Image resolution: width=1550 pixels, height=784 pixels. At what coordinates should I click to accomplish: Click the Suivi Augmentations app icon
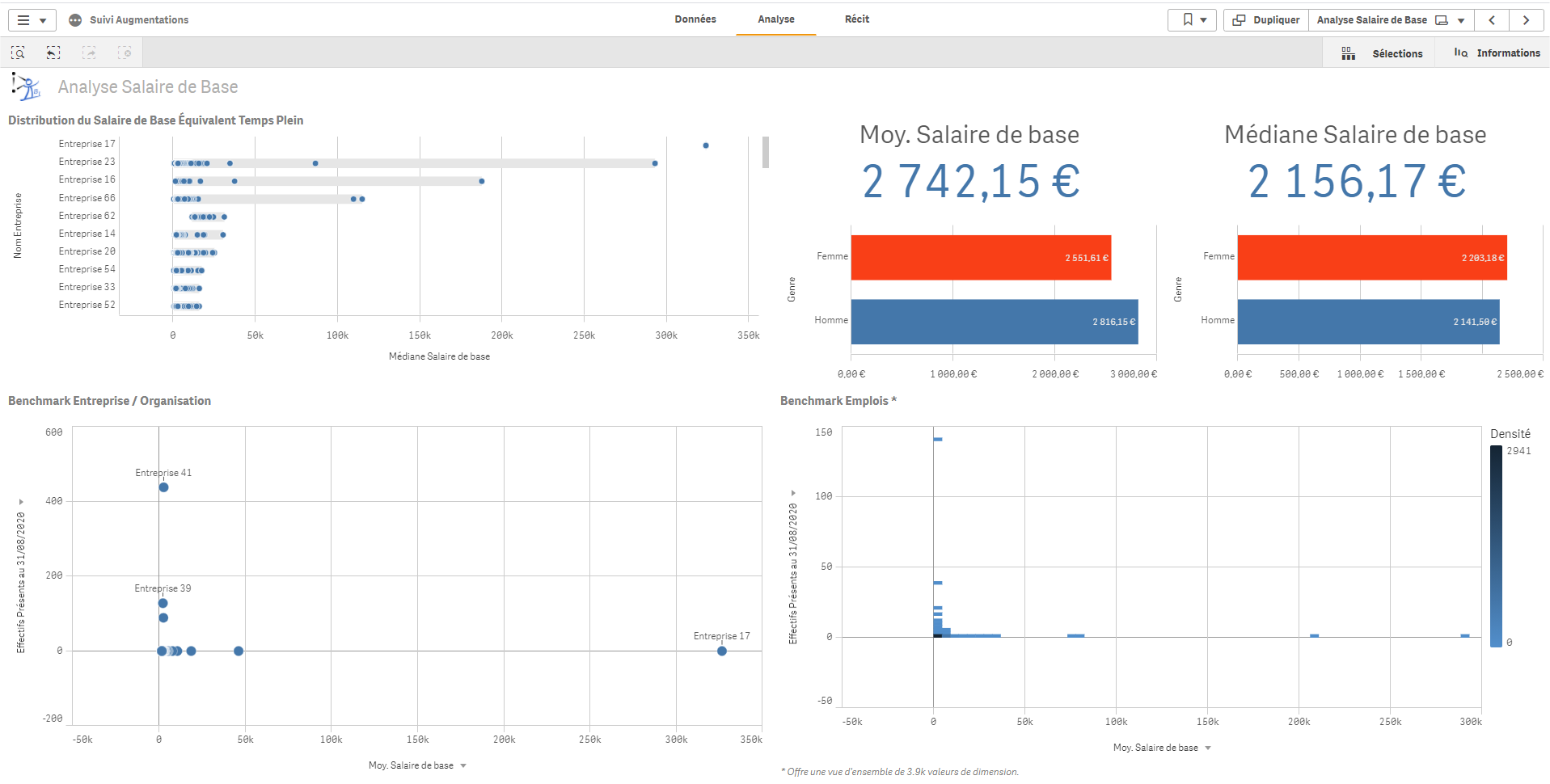75,20
